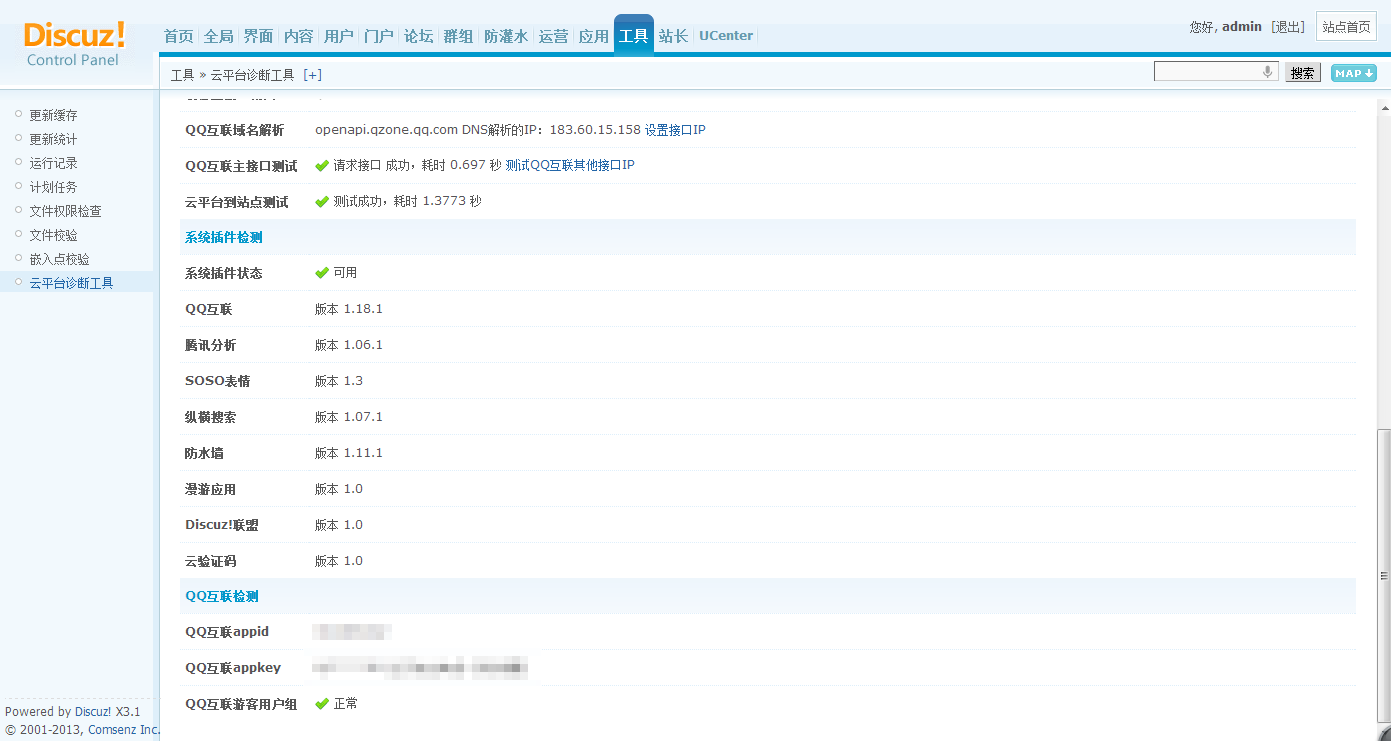Open the 内容 menu tab
Viewport: 1391px width, 741px height.
pos(299,36)
